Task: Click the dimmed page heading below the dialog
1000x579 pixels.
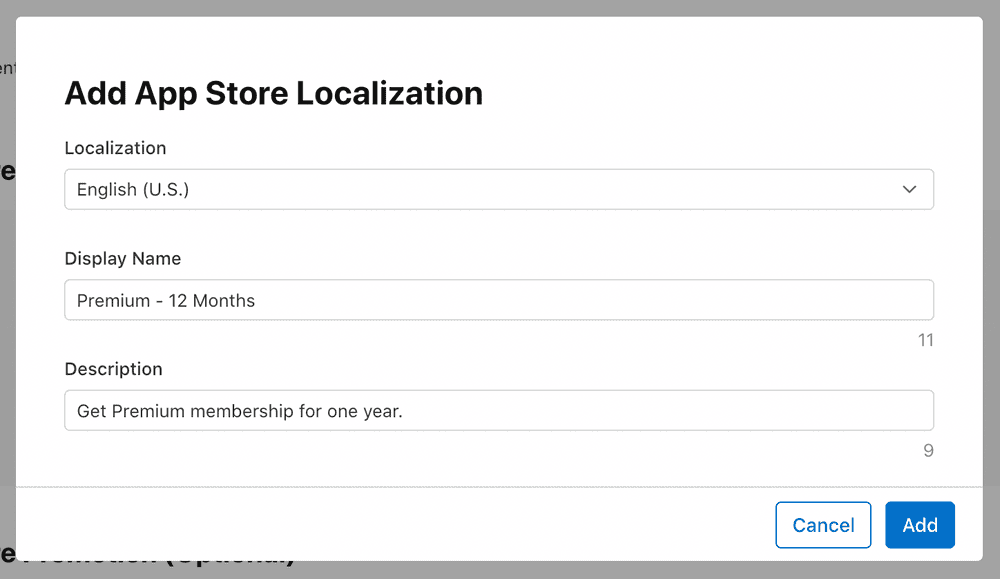Action: pyautogui.click(x=150, y=566)
